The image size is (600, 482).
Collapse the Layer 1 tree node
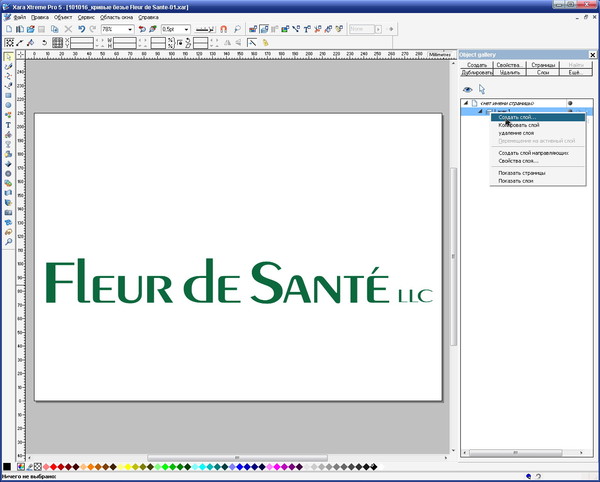click(x=480, y=111)
